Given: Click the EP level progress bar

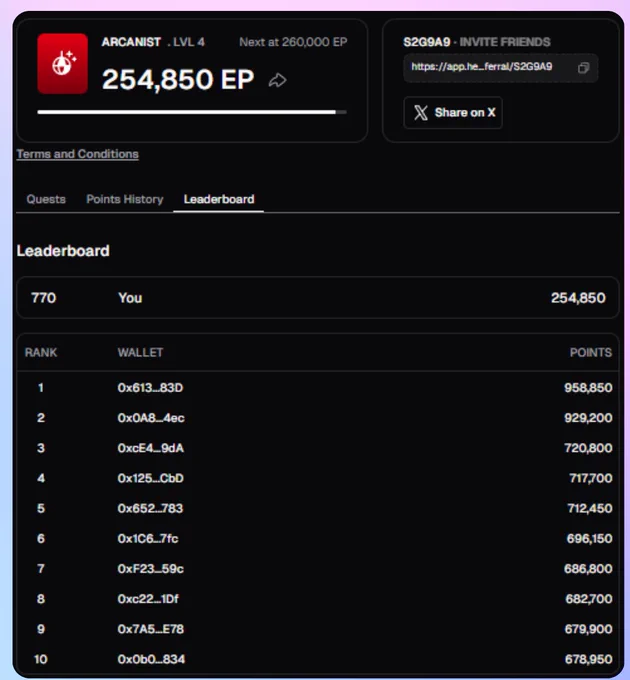Looking at the screenshot, I should click(x=191, y=112).
